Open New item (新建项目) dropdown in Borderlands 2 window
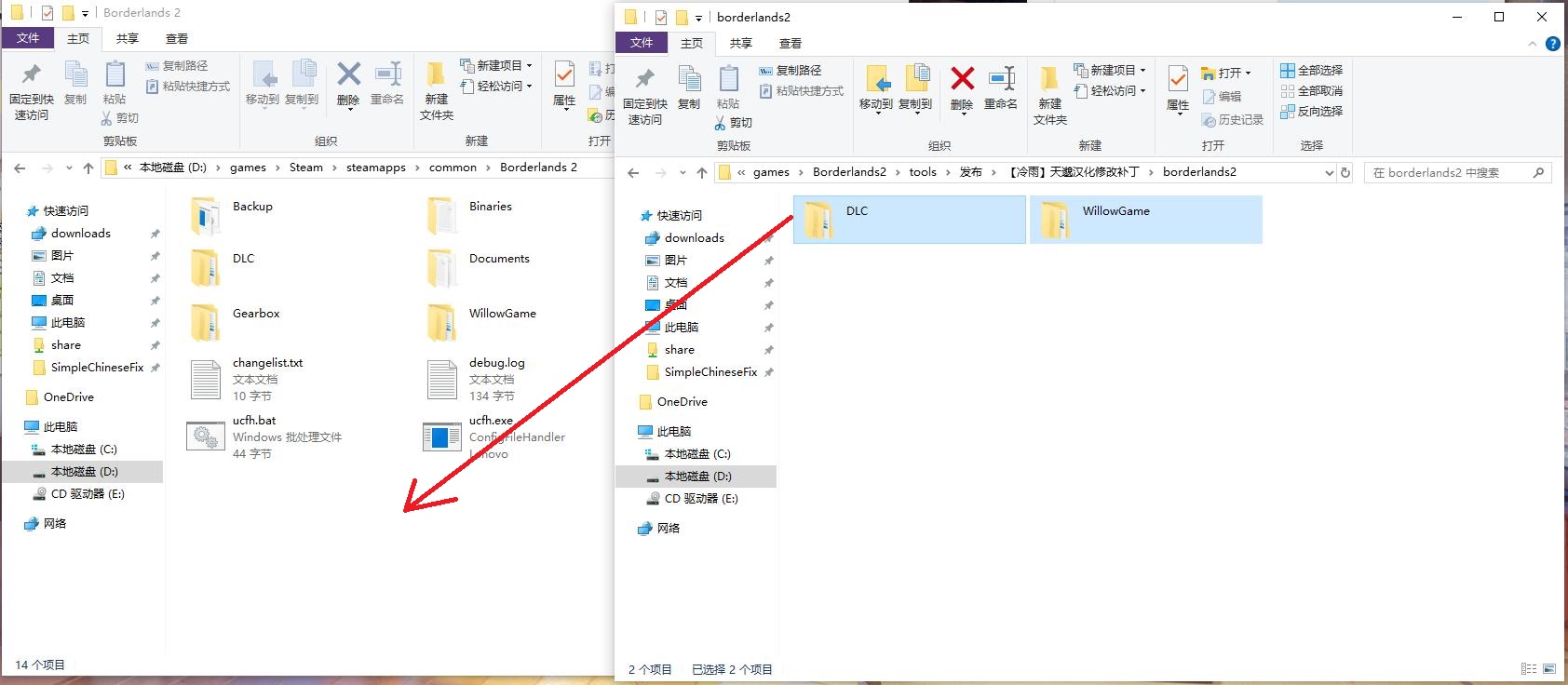1568x685 pixels. click(x=496, y=66)
